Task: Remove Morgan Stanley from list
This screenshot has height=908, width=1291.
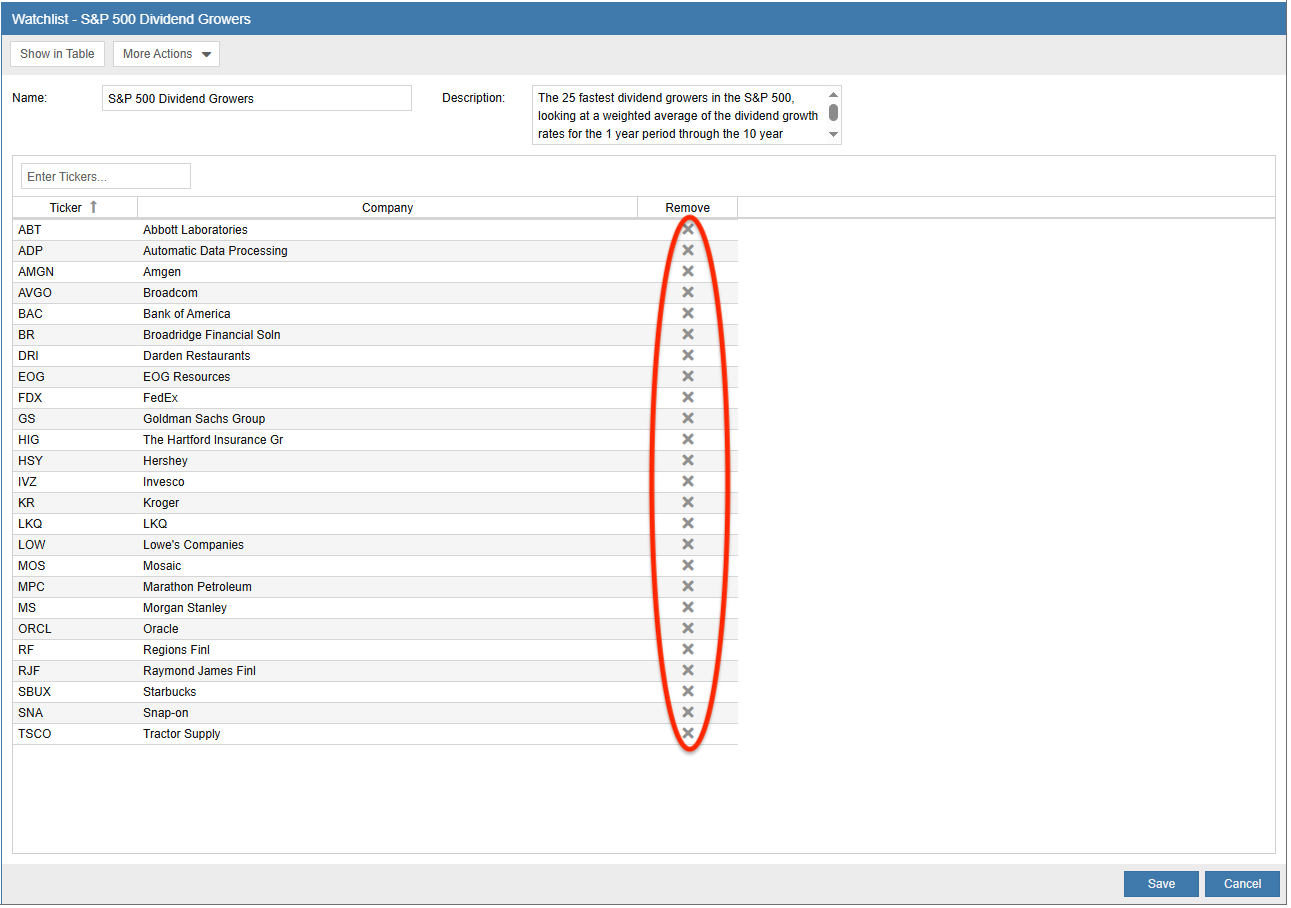Action: pos(688,607)
